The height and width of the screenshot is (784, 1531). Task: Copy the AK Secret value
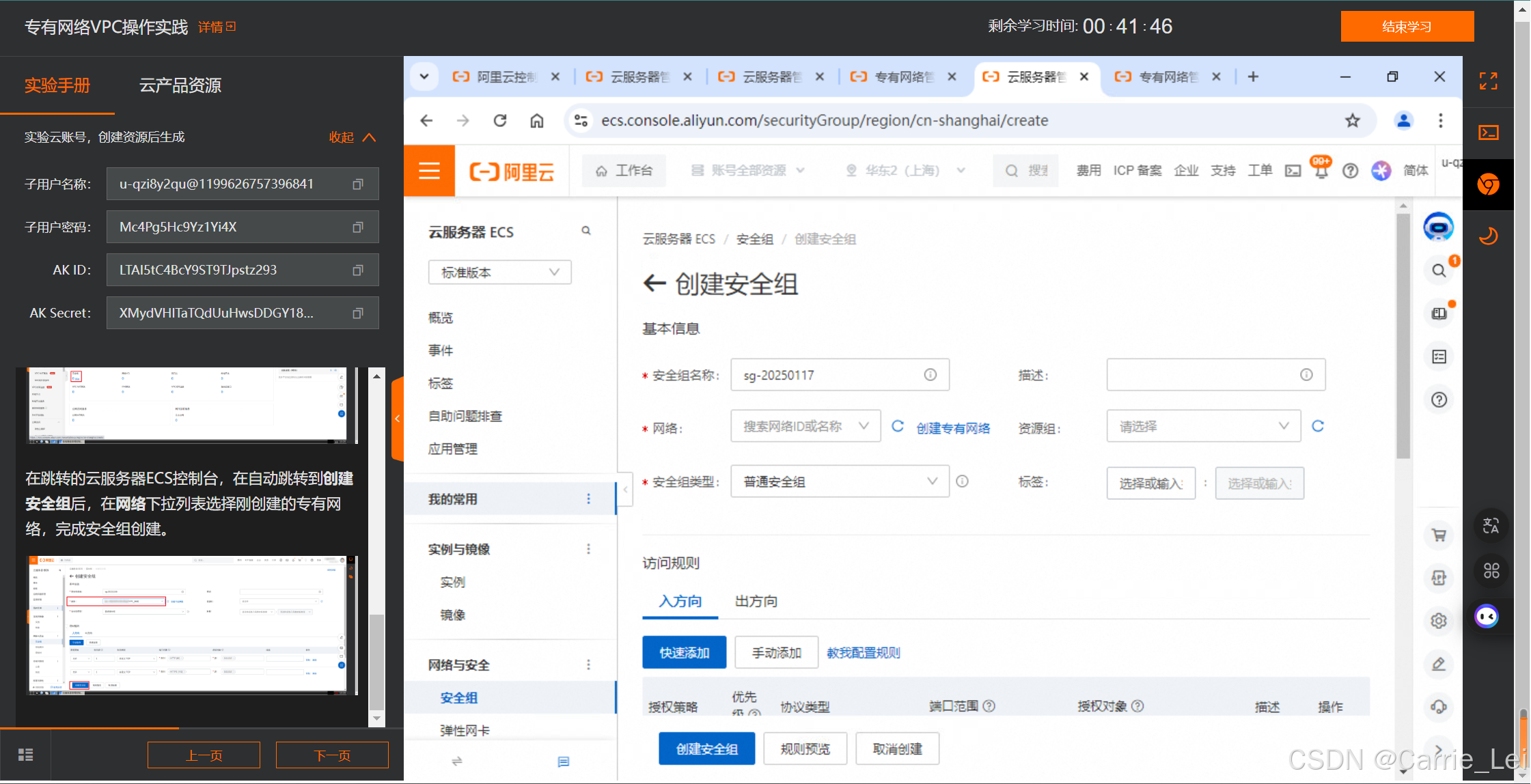tap(357, 313)
